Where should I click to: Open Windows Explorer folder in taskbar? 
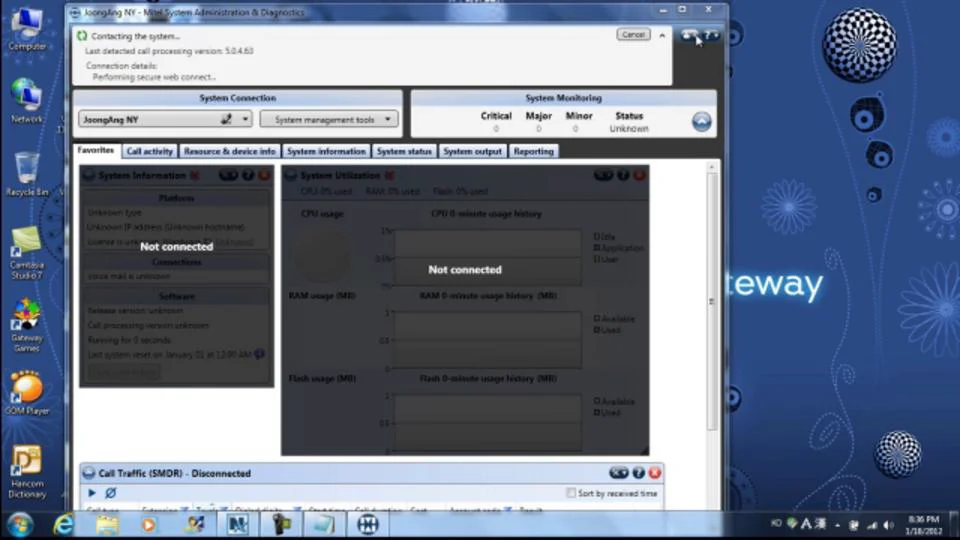pos(107,525)
